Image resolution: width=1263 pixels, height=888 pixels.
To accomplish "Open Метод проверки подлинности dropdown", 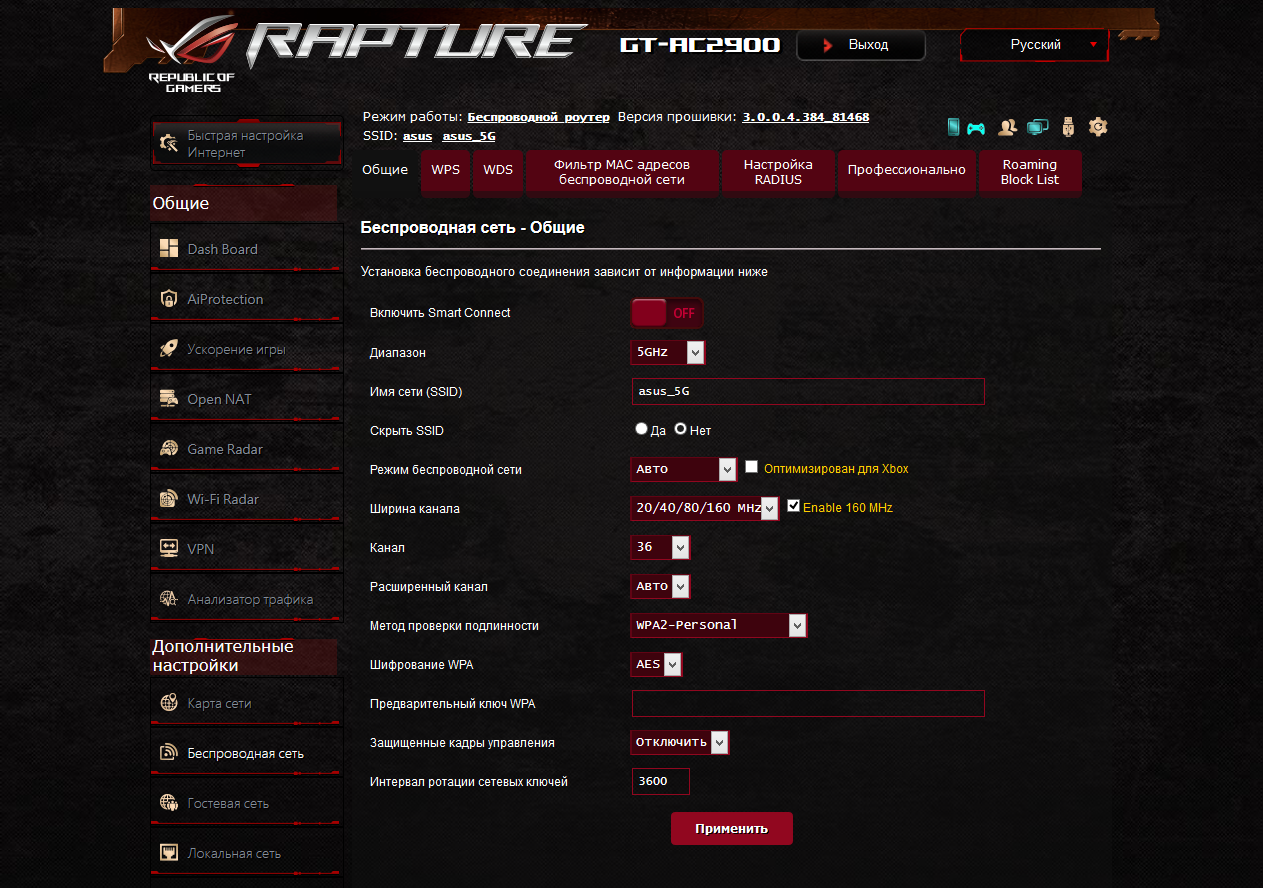I will [719, 625].
